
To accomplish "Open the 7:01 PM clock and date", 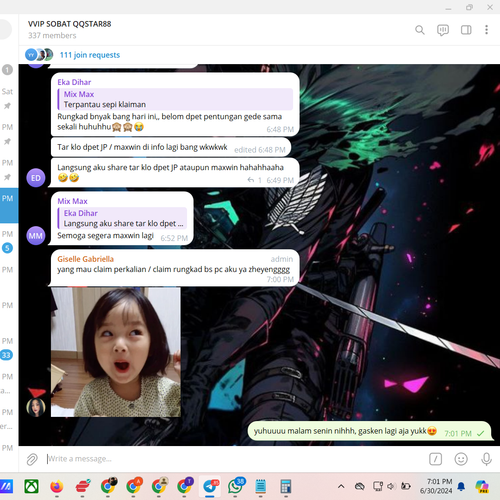I will point(436,486).
